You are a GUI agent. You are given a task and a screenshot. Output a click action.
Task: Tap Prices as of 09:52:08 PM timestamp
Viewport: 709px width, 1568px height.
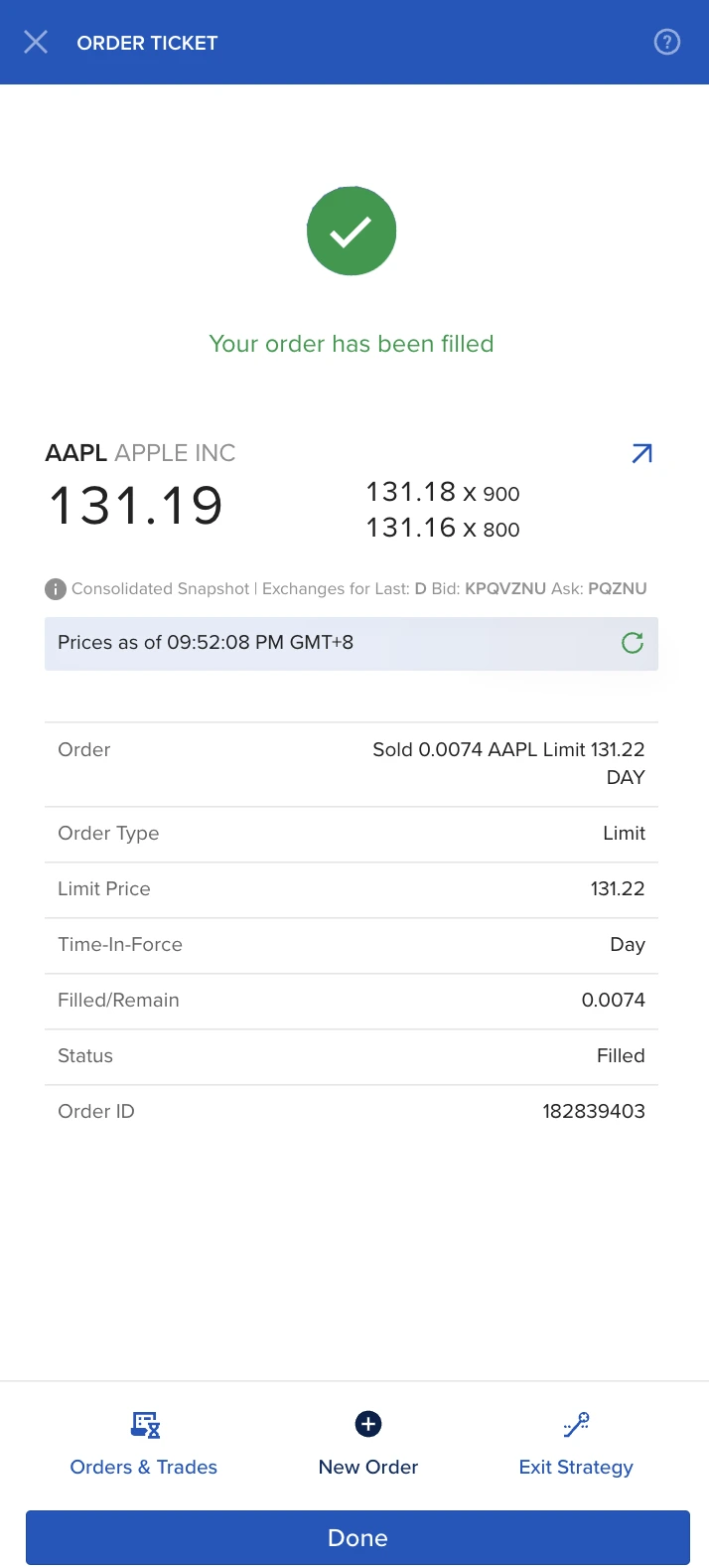(206, 643)
